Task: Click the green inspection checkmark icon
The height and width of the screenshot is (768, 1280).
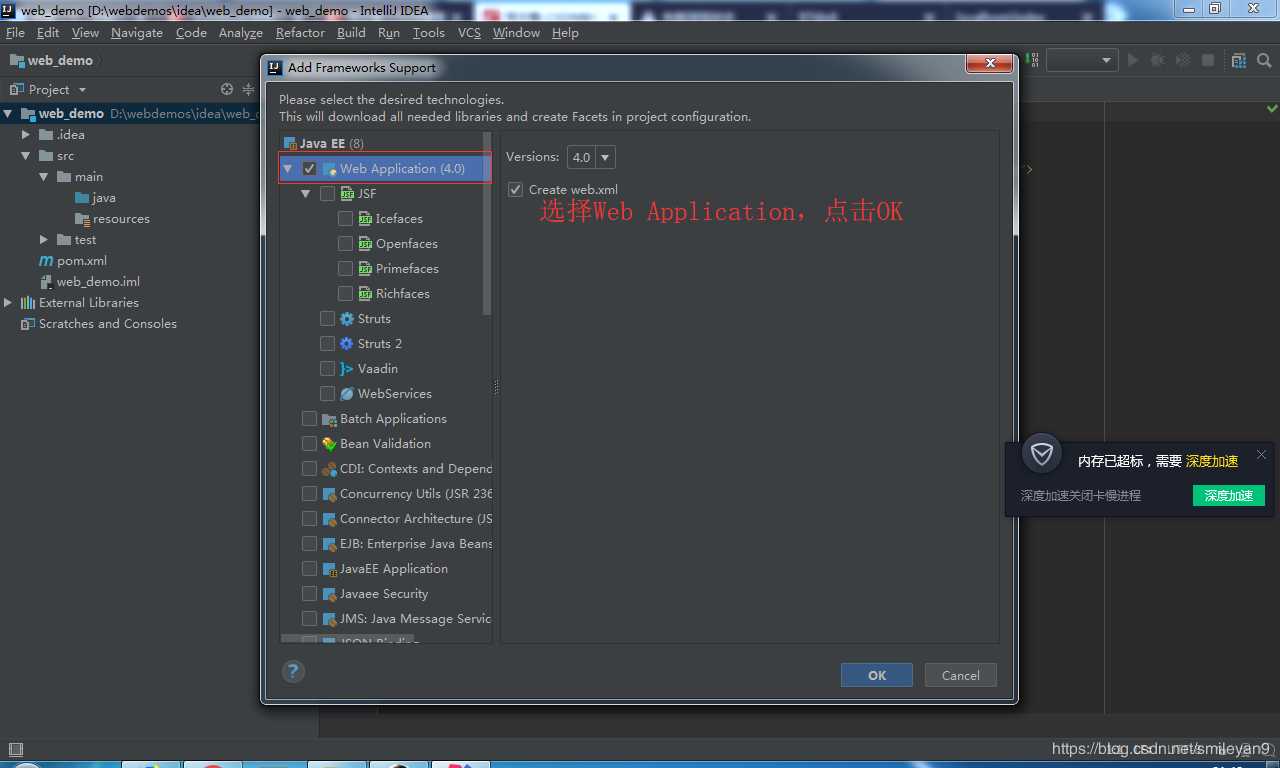Action: pyautogui.click(x=1272, y=108)
